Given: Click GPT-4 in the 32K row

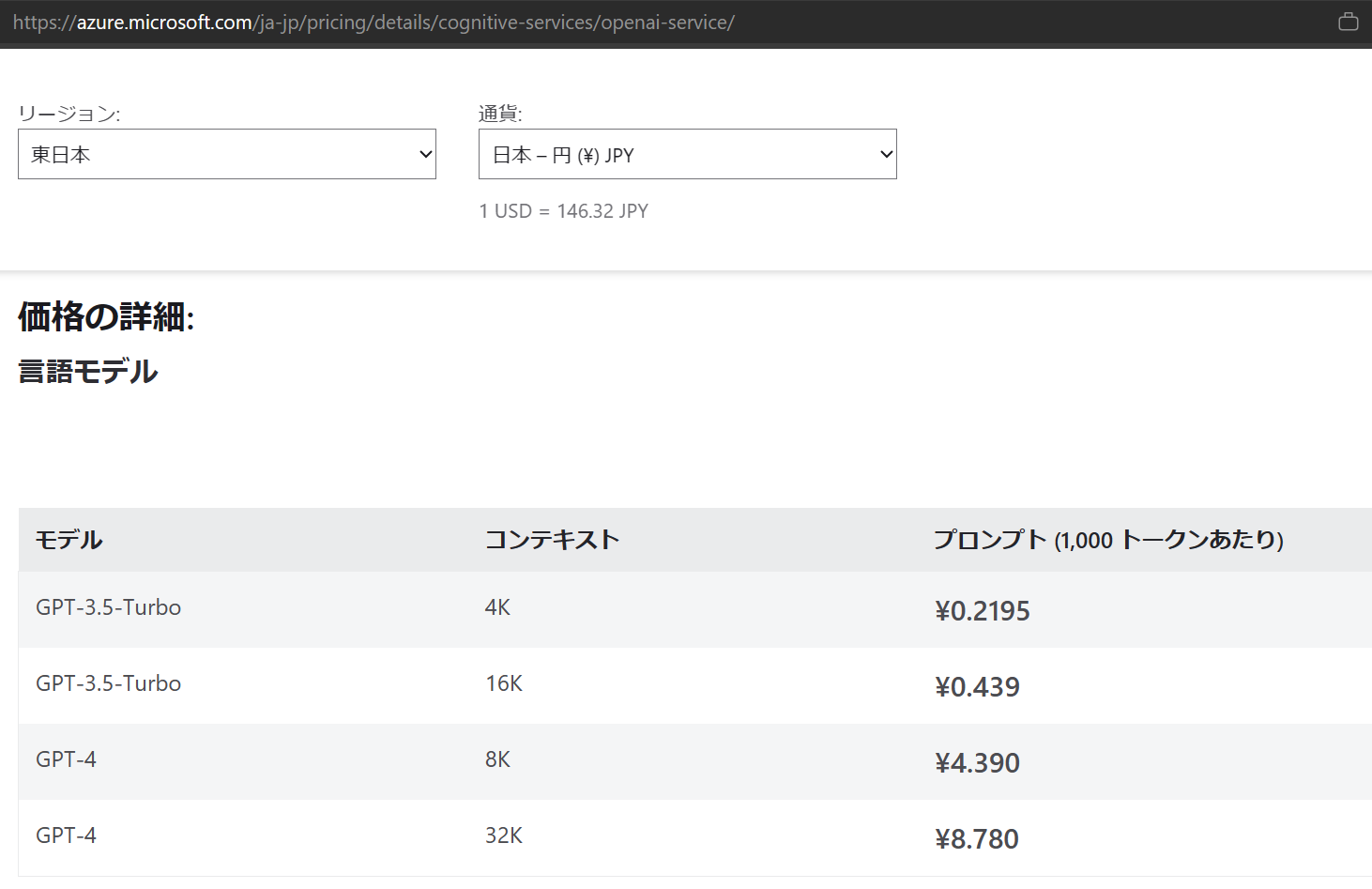Looking at the screenshot, I should 66,835.
